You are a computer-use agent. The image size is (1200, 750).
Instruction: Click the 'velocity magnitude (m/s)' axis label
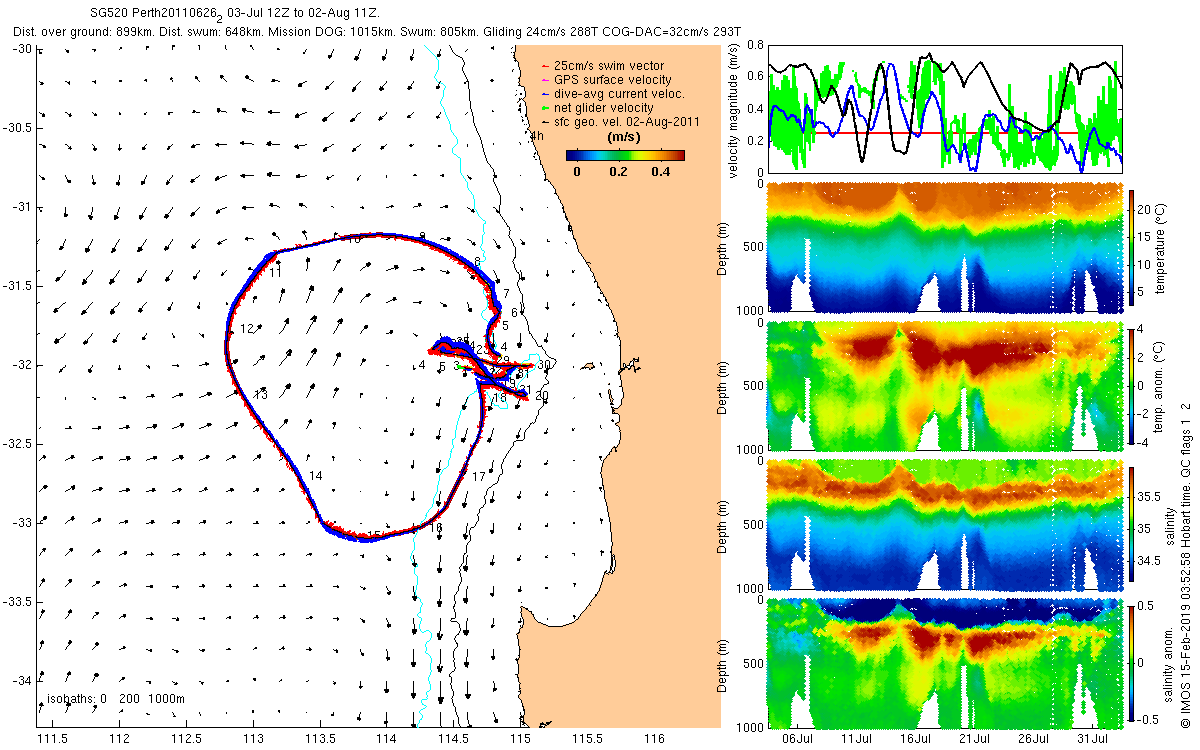point(735,111)
